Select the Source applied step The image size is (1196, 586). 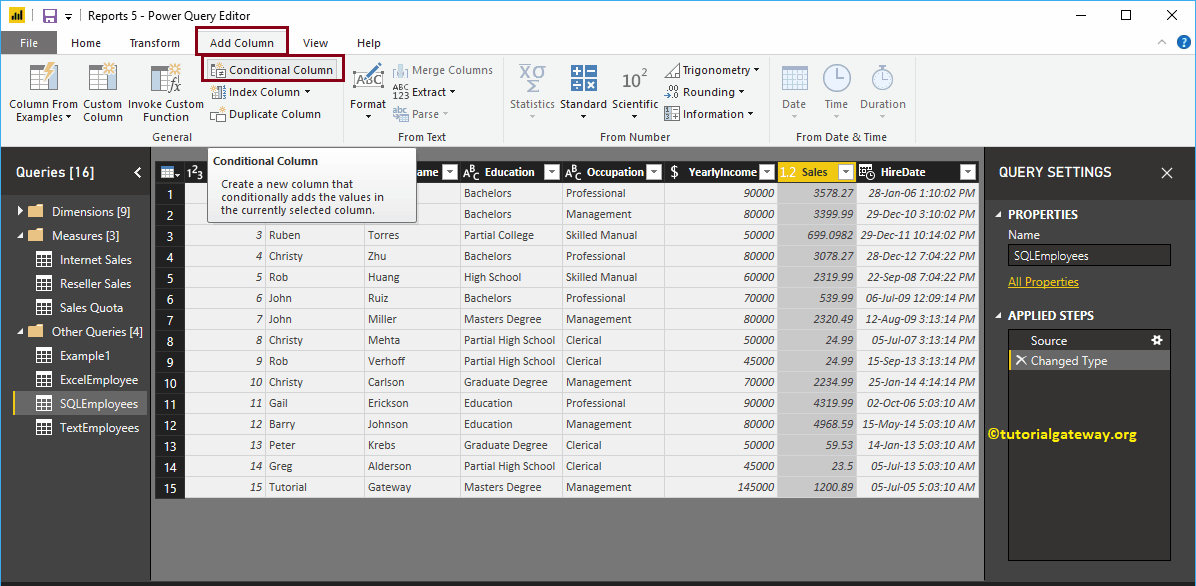point(1088,341)
